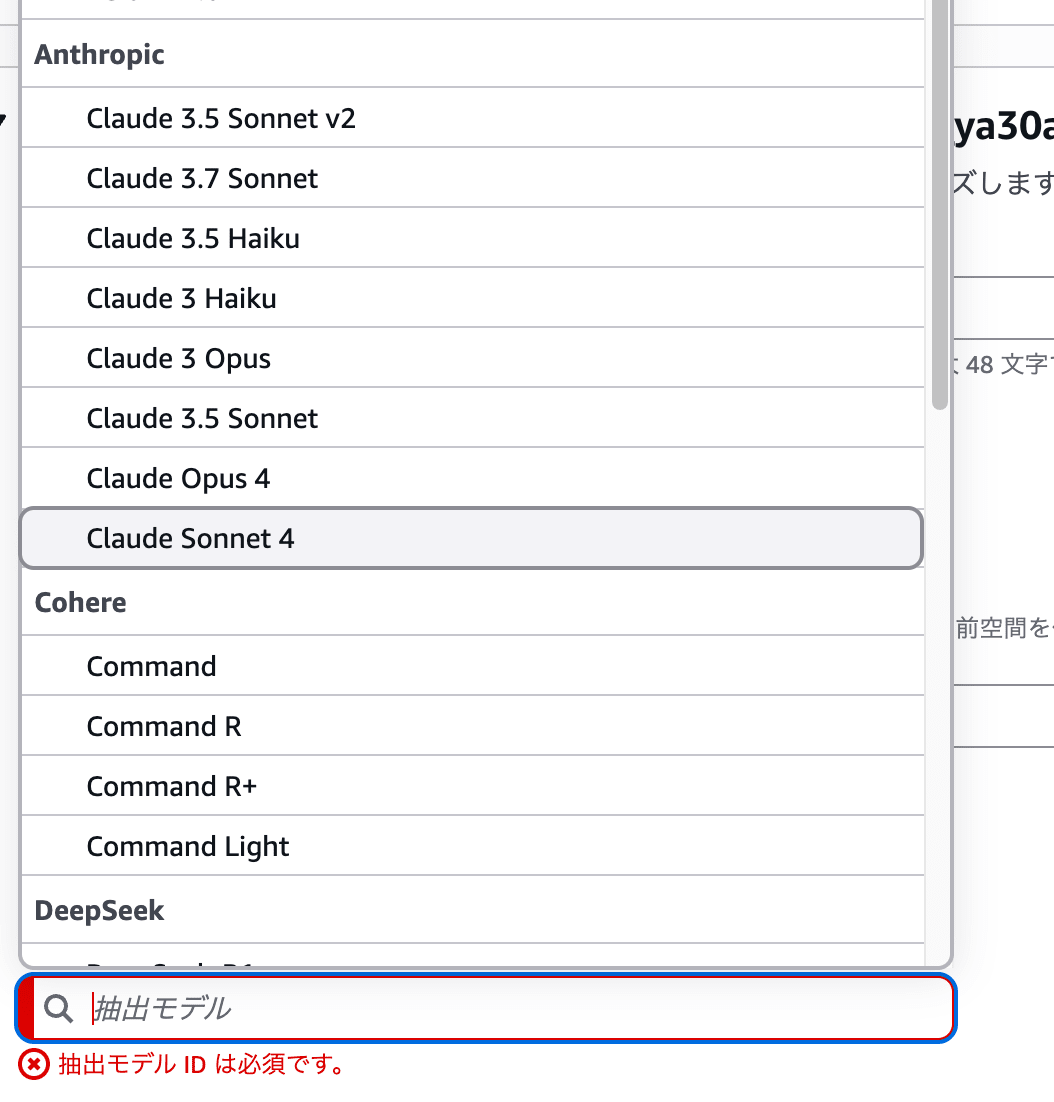Screen dimensions: 1054x1102
Task: Click the 抽出モデル search input field
Action: tap(500, 1008)
